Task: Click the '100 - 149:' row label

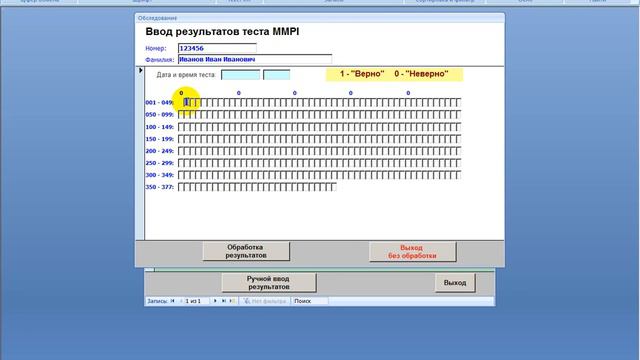Action: click(160, 127)
